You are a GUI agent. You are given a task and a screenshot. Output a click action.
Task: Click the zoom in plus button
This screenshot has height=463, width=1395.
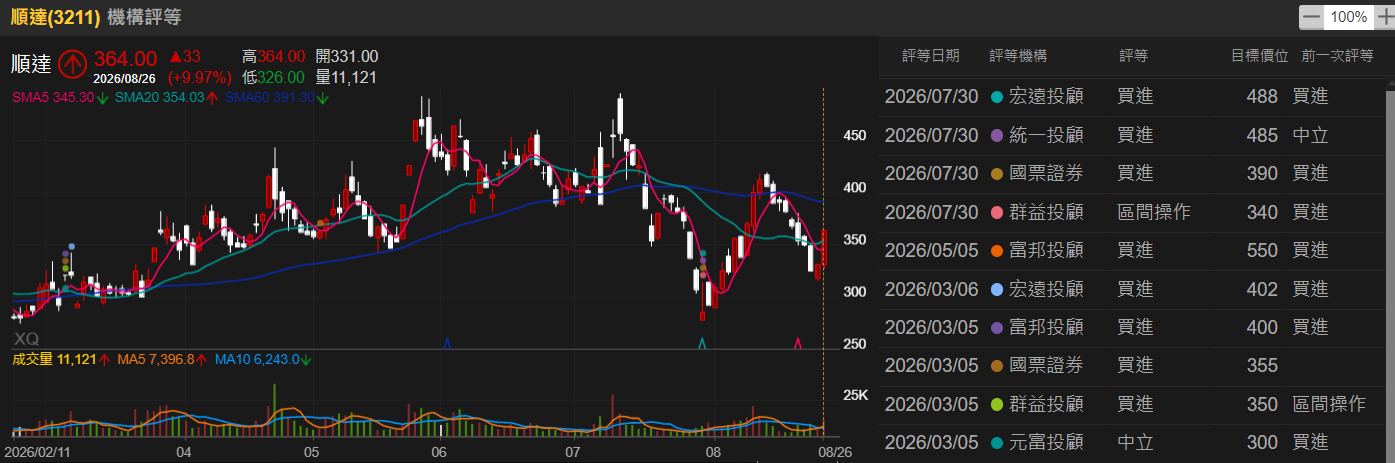click(x=1385, y=17)
